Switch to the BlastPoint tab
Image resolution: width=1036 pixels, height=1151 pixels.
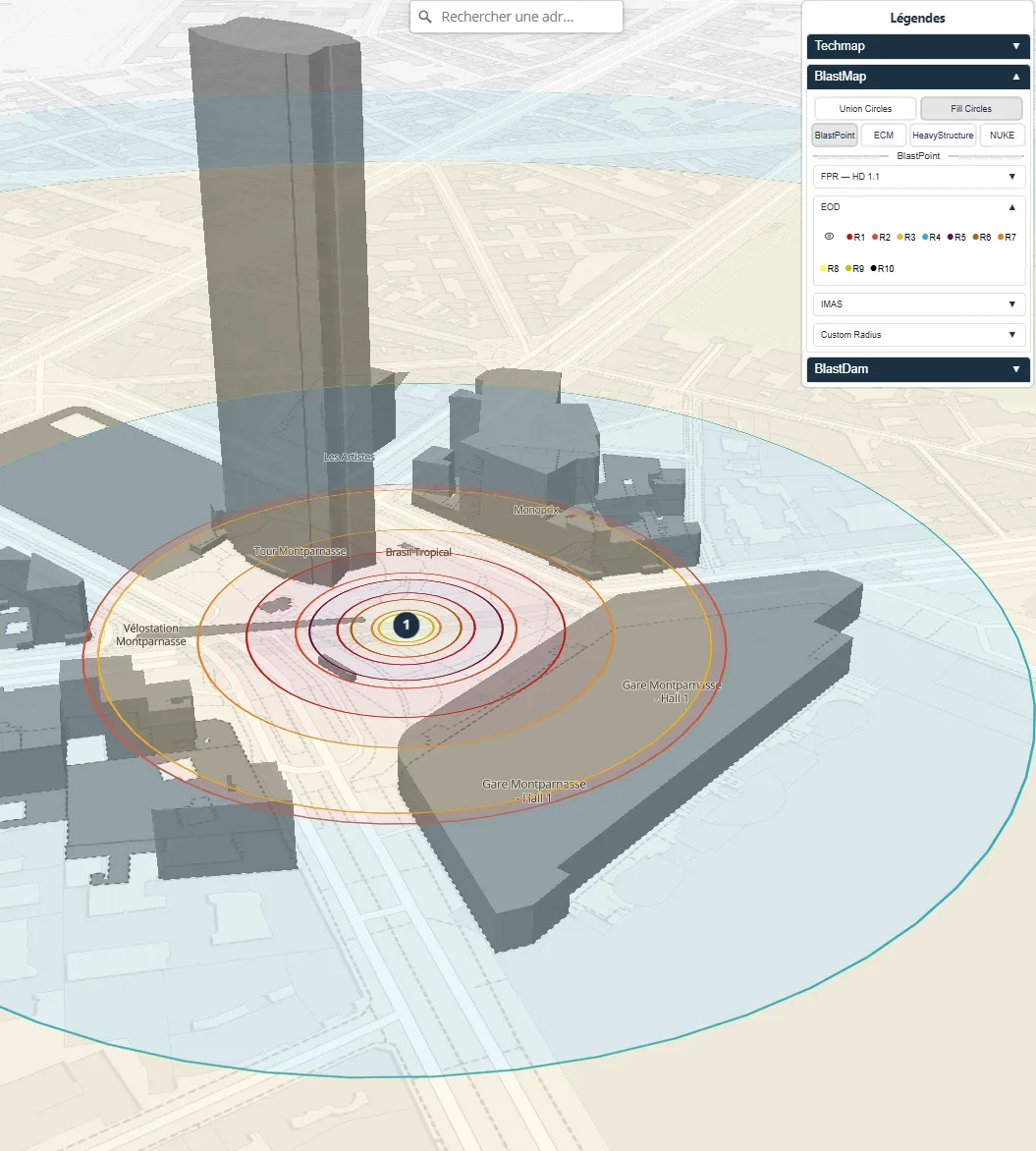[x=835, y=136]
